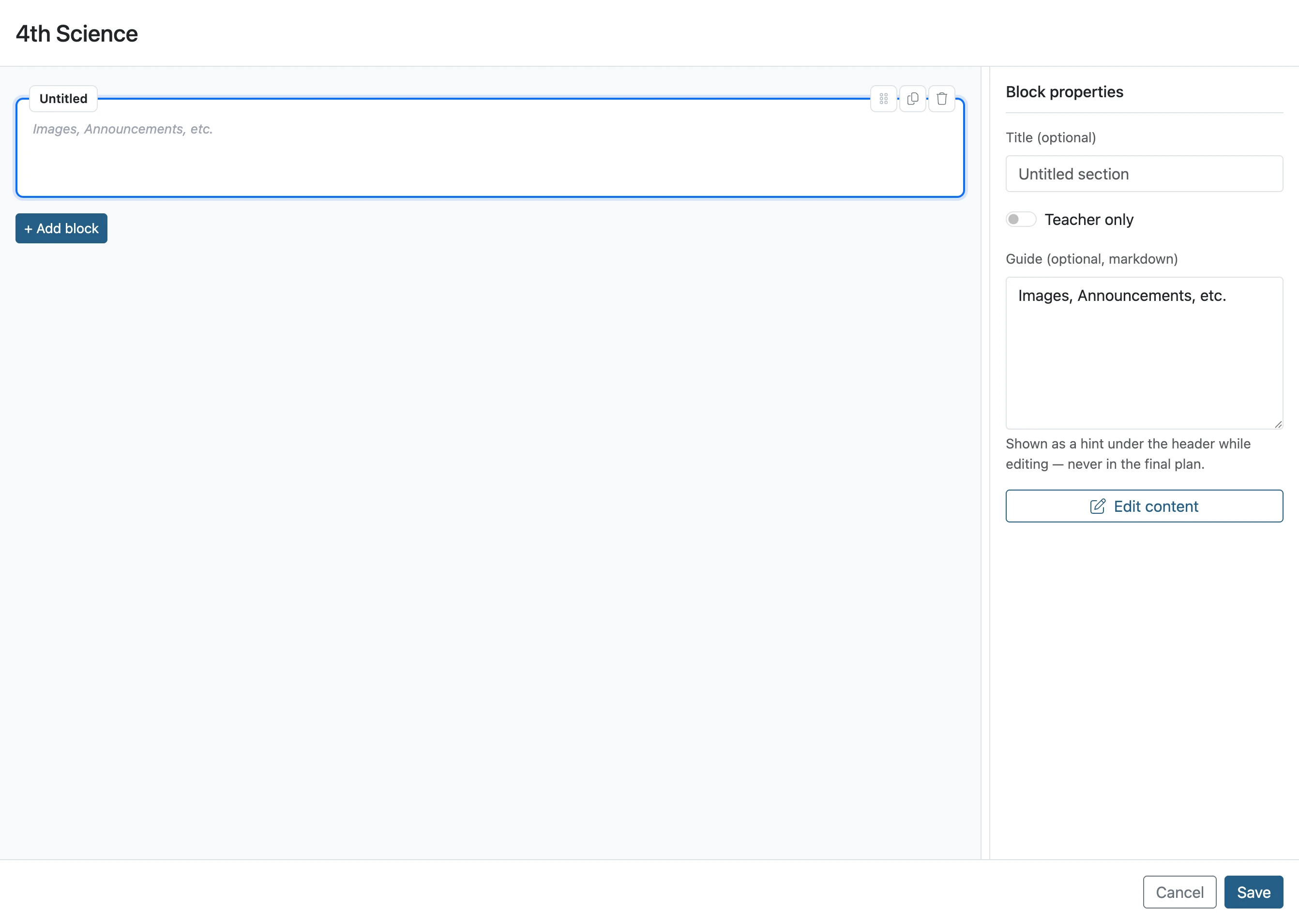Open Edit content for this block
Image resolution: width=1299 pixels, height=924 pixels.
point(1144,506)
